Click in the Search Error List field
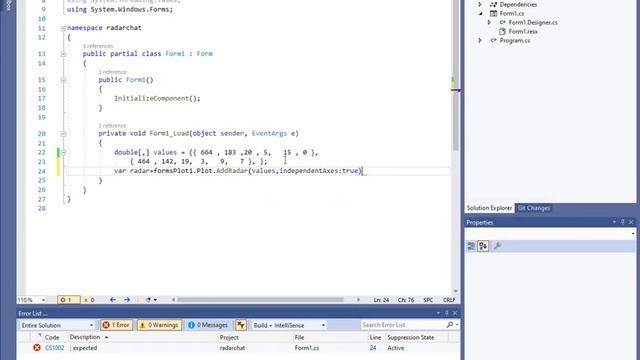This screenshot has height=360, width=640. click(x=402, y=325)
